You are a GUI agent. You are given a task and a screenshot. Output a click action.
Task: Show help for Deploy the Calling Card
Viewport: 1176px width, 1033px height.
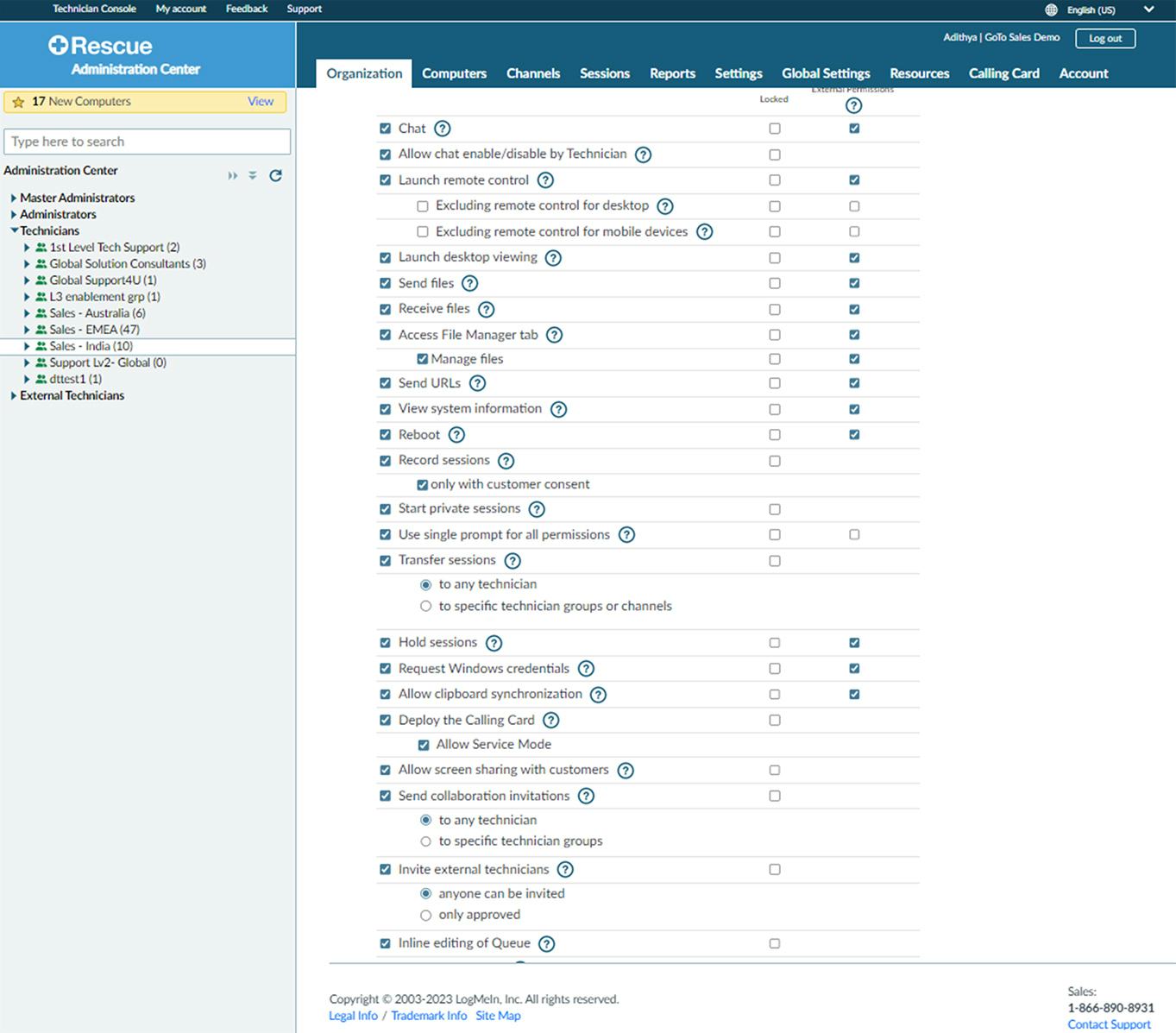[x=550, y=721]
